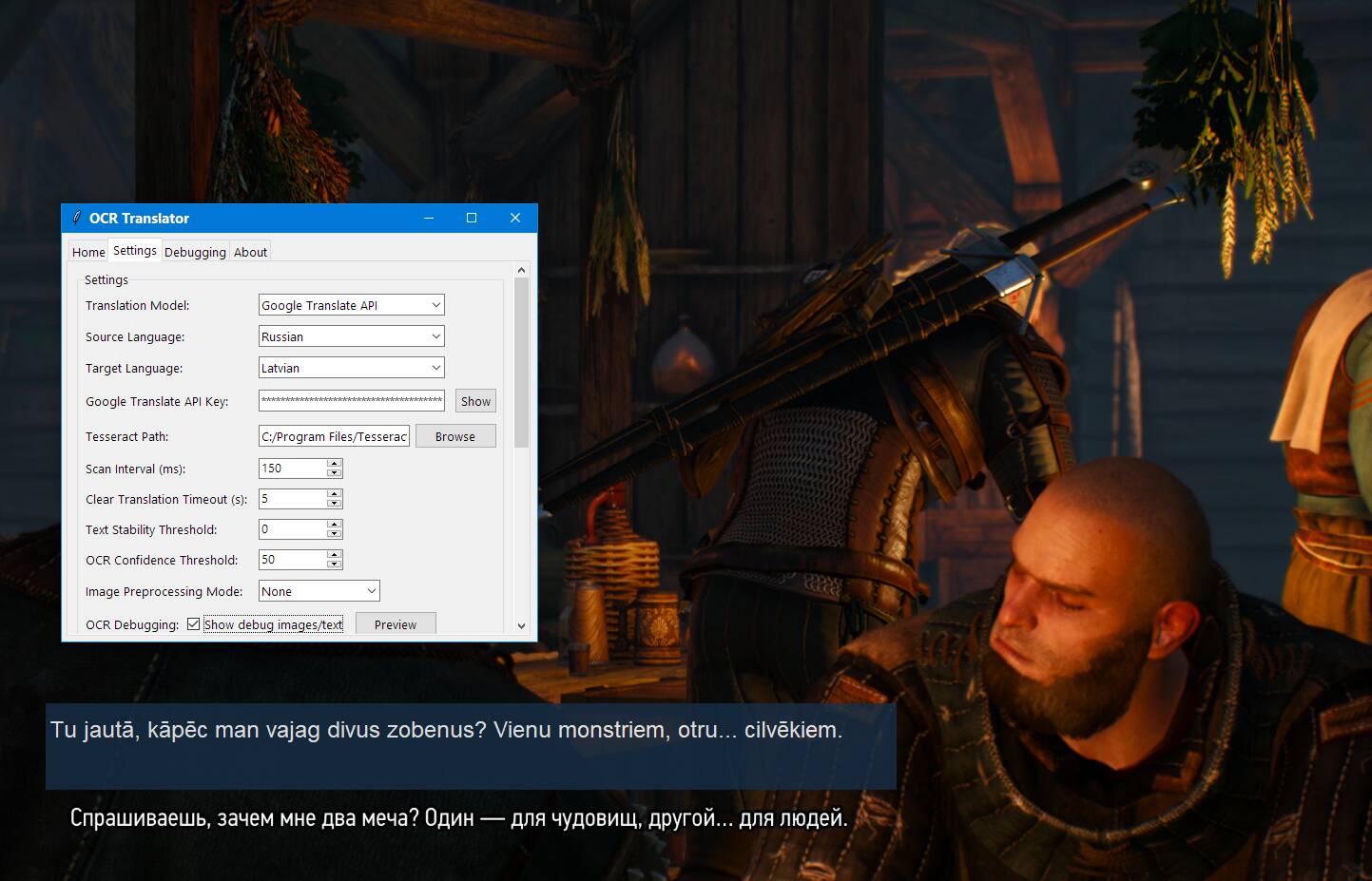Select the Settings tab
1372x881 pixels.
coord(134,250)
